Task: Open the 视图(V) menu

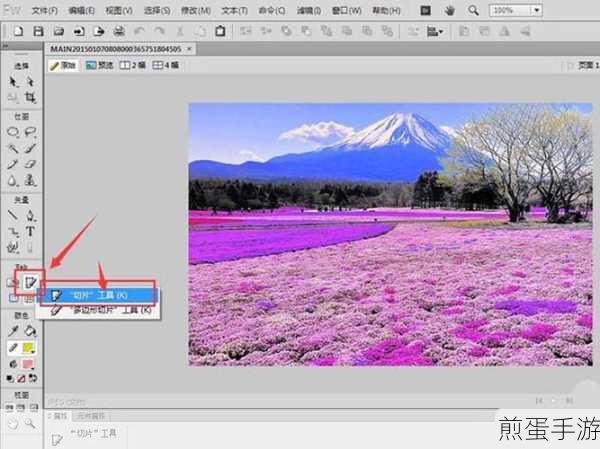Action: pyautogui.click(x=119, y=10)
